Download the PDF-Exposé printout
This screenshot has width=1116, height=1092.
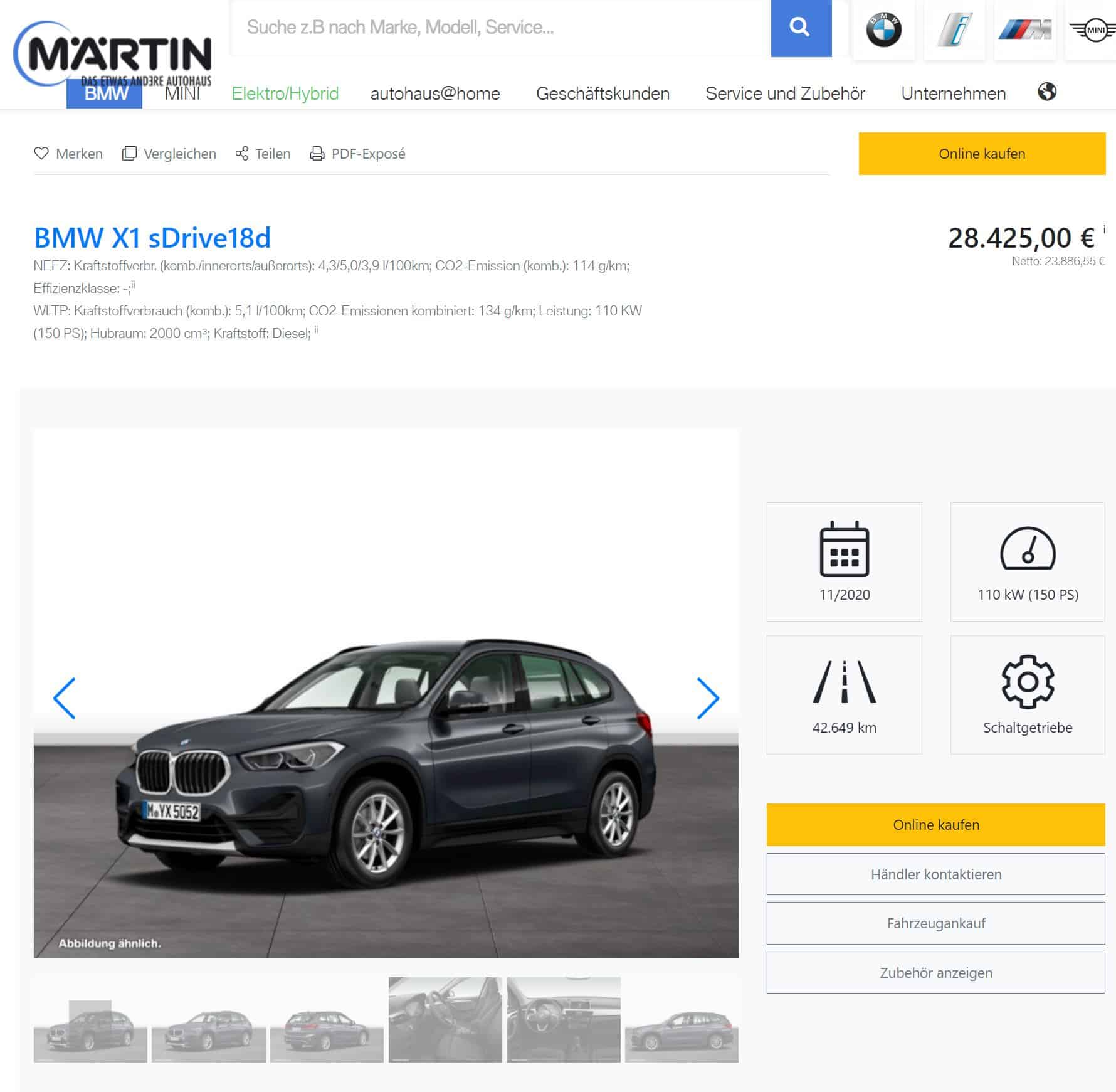pos(357,154)
